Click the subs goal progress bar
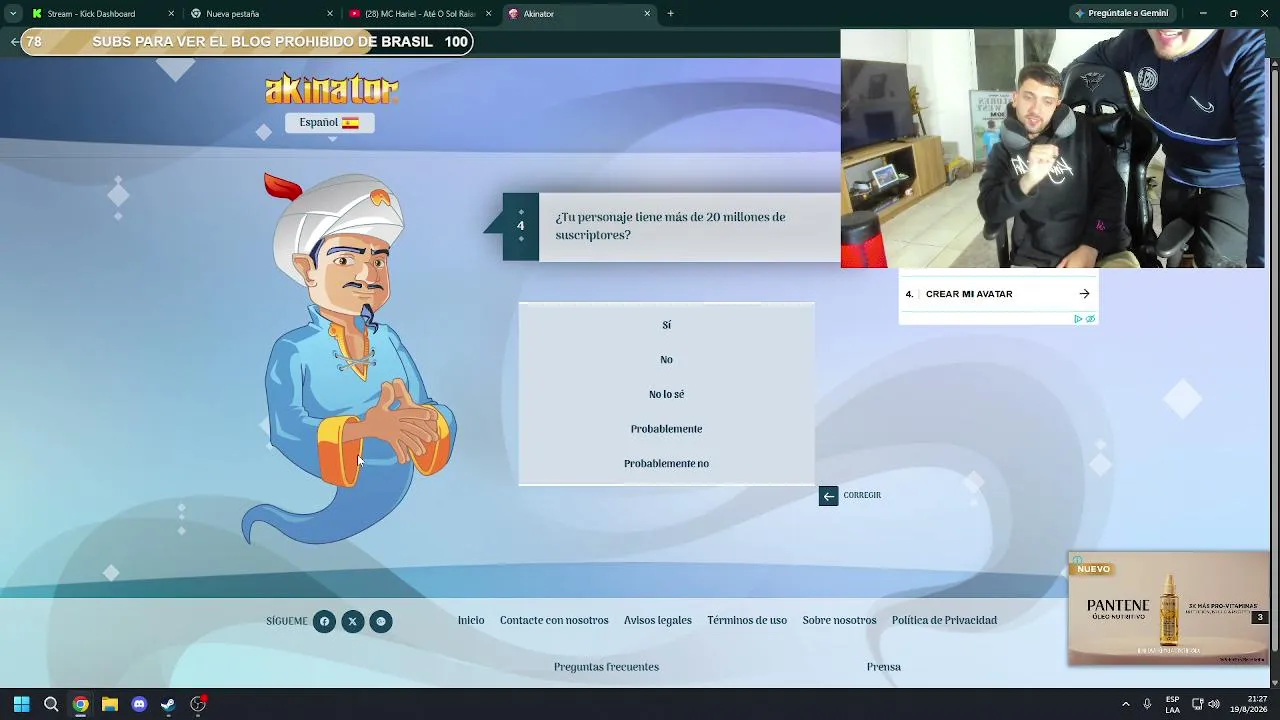The height and width of the screenshot is (720, 1280). pyautogui.click(x=247, y=42)
